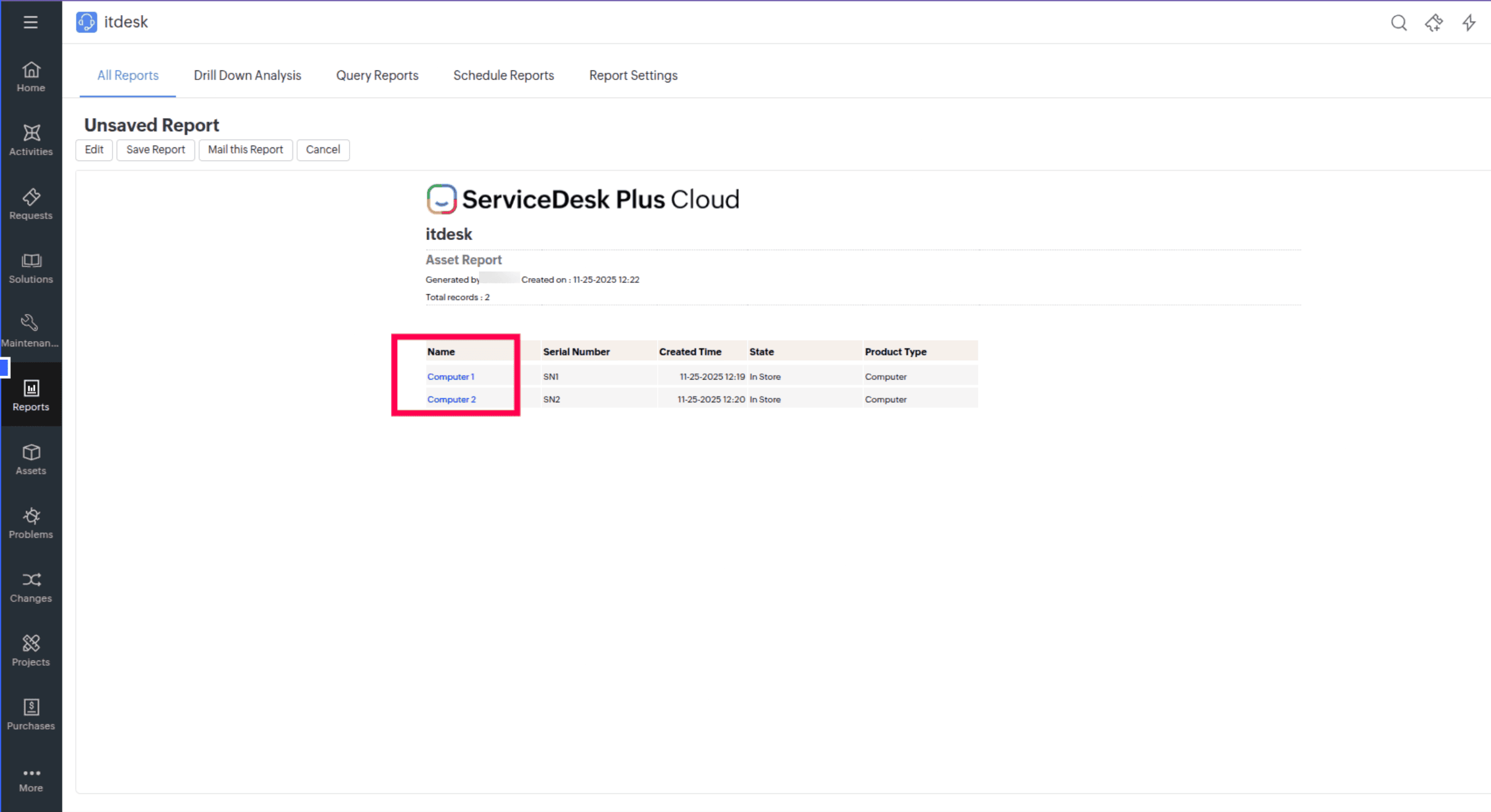The width and height of the screenshot is (1491, 812).
Task: Click the Save Report button
Action: point(155,150)
